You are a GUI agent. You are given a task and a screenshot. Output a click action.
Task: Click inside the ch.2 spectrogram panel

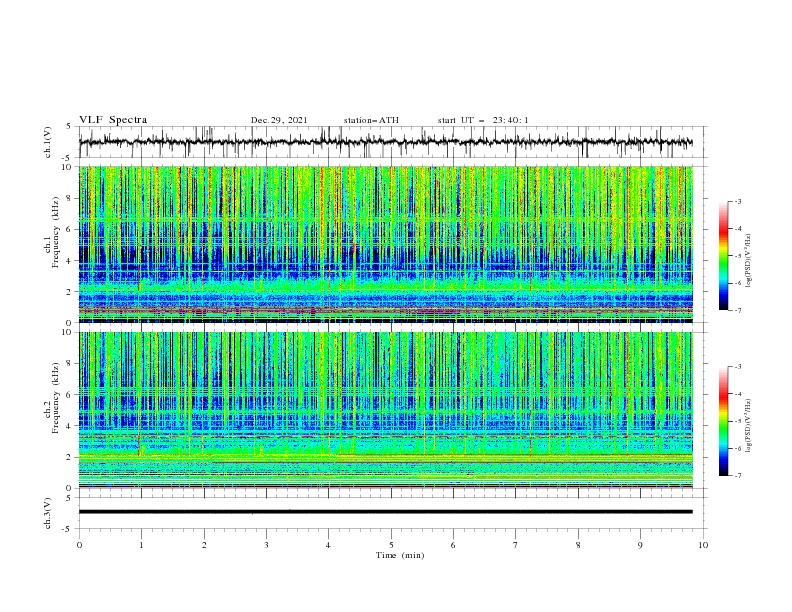click(x=385, y=410)
